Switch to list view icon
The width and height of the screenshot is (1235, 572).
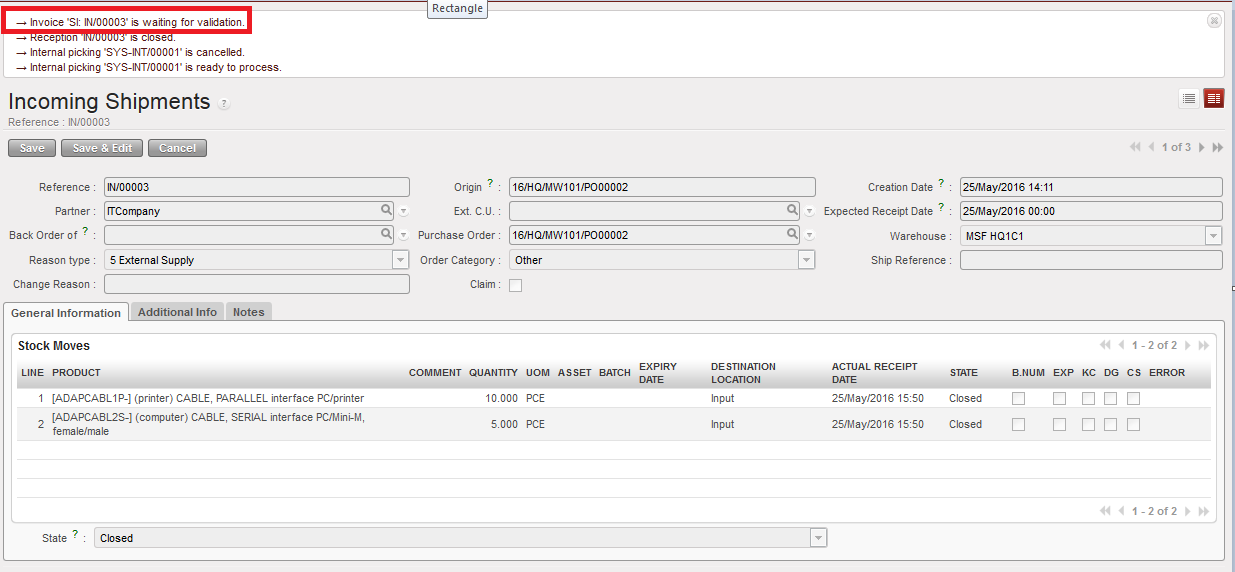[1189, 98]
